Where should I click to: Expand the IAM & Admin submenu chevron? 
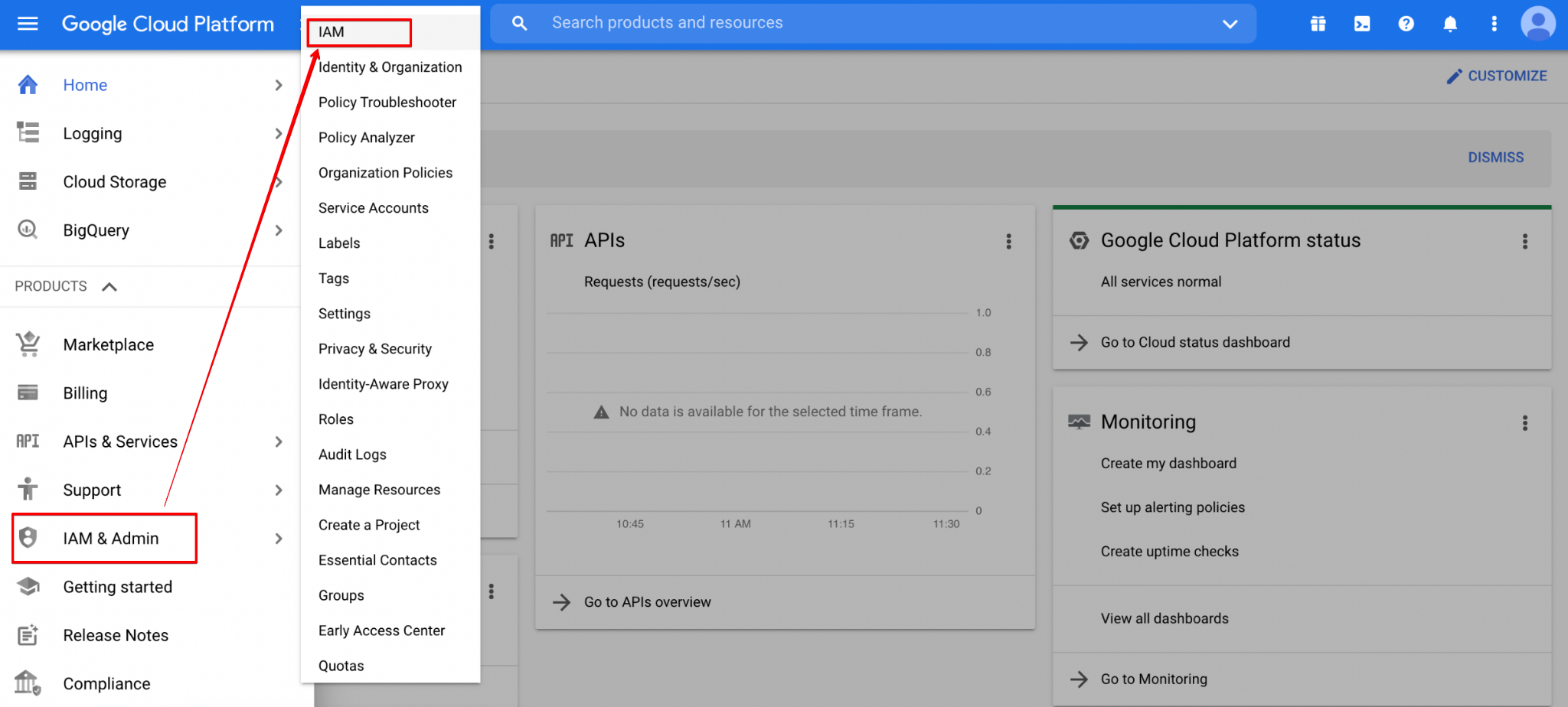279,538
